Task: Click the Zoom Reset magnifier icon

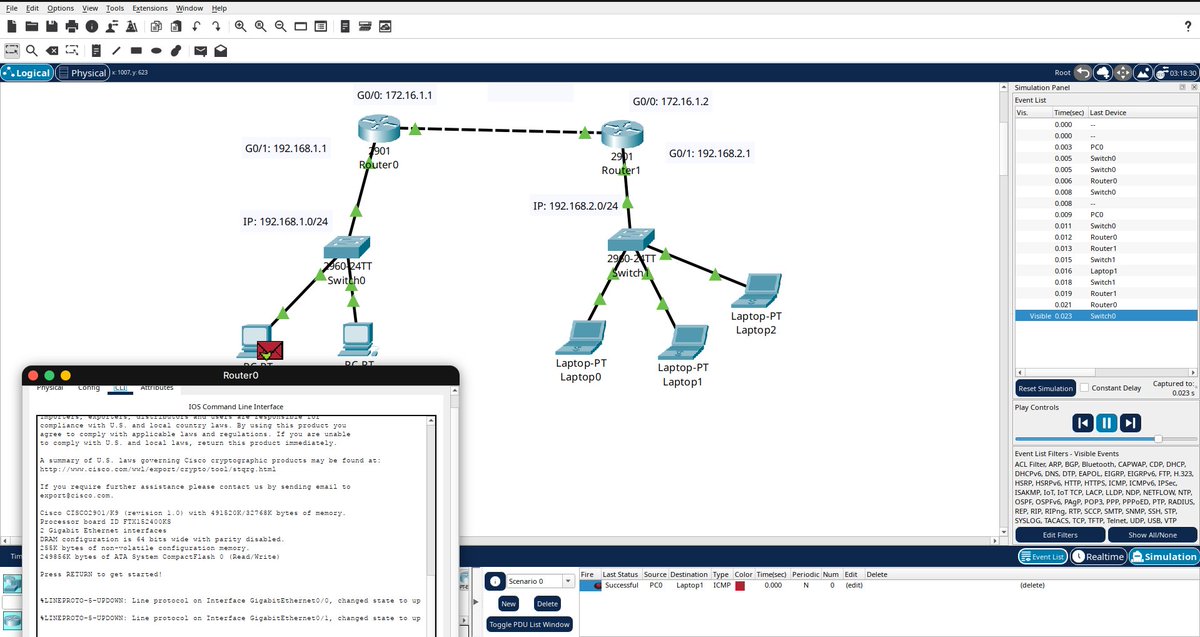Action: 260,26
